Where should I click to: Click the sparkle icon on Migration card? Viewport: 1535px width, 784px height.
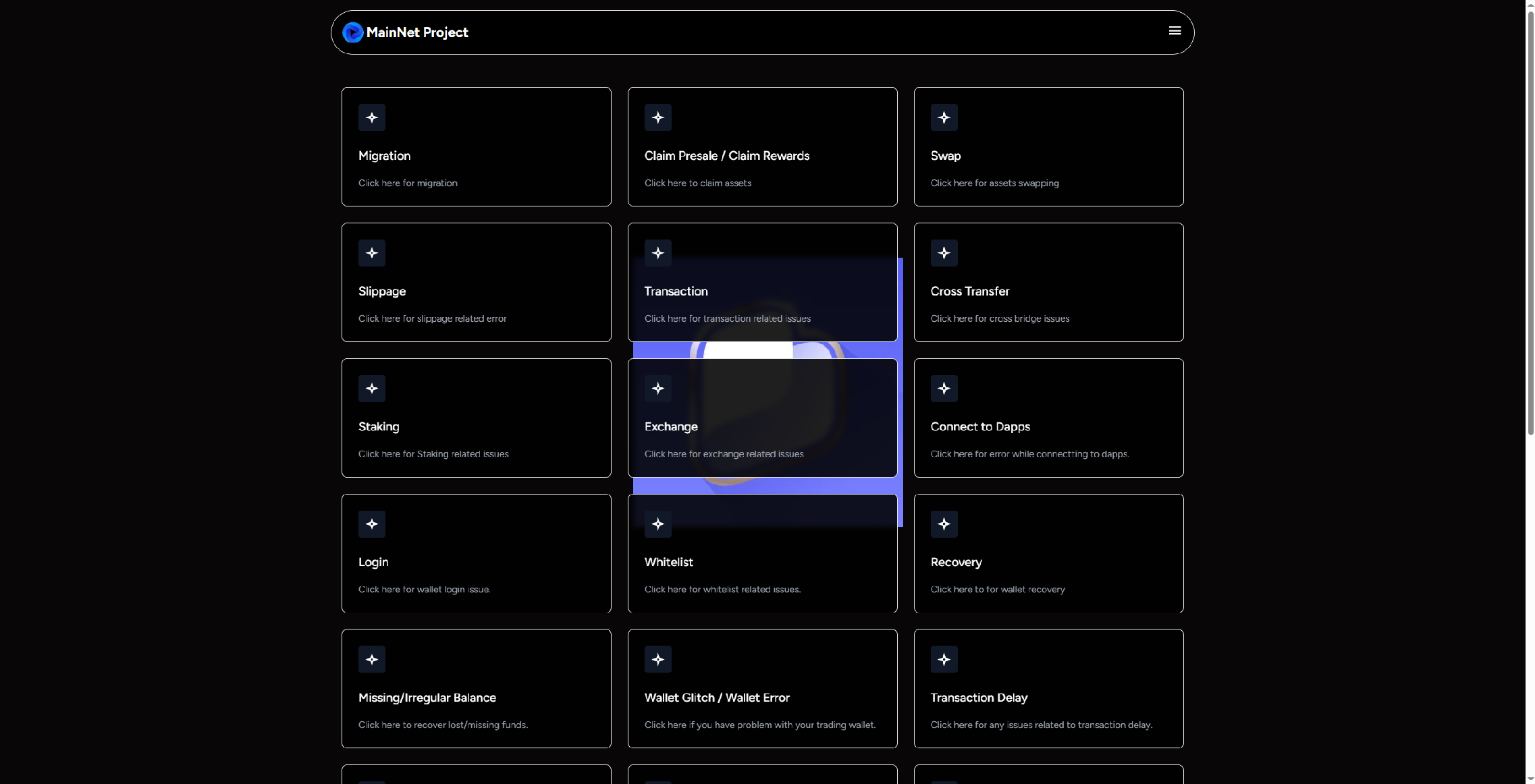pyautogui.click(x=372, y=117)
